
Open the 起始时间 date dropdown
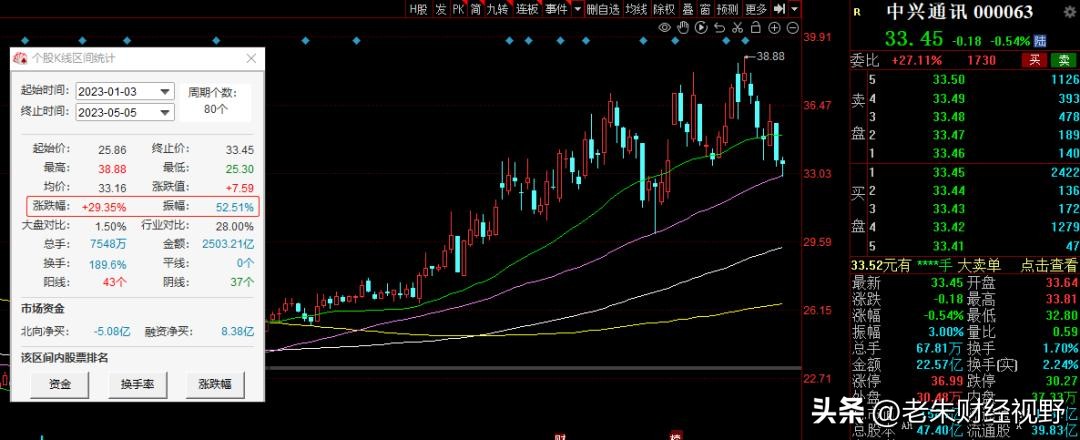point(164,90)
